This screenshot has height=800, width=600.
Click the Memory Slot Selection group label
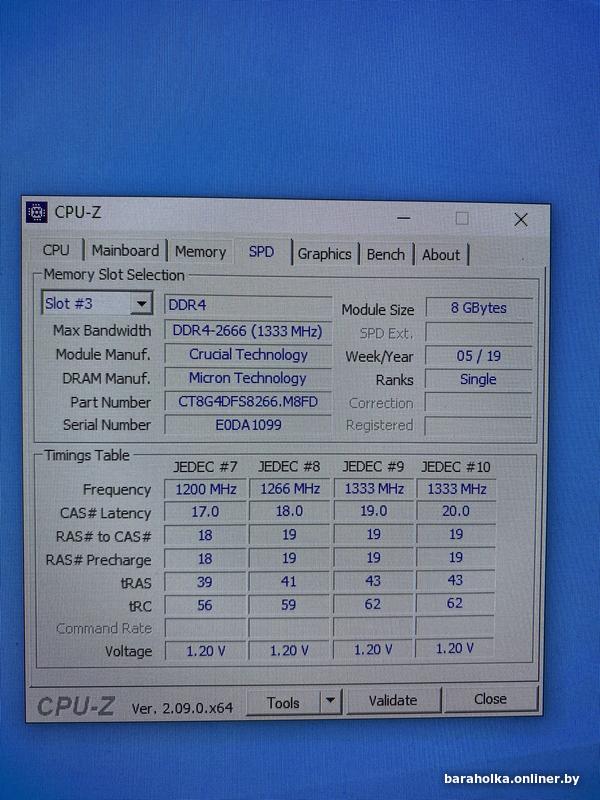pyautogui.click(x=114, y=275)
